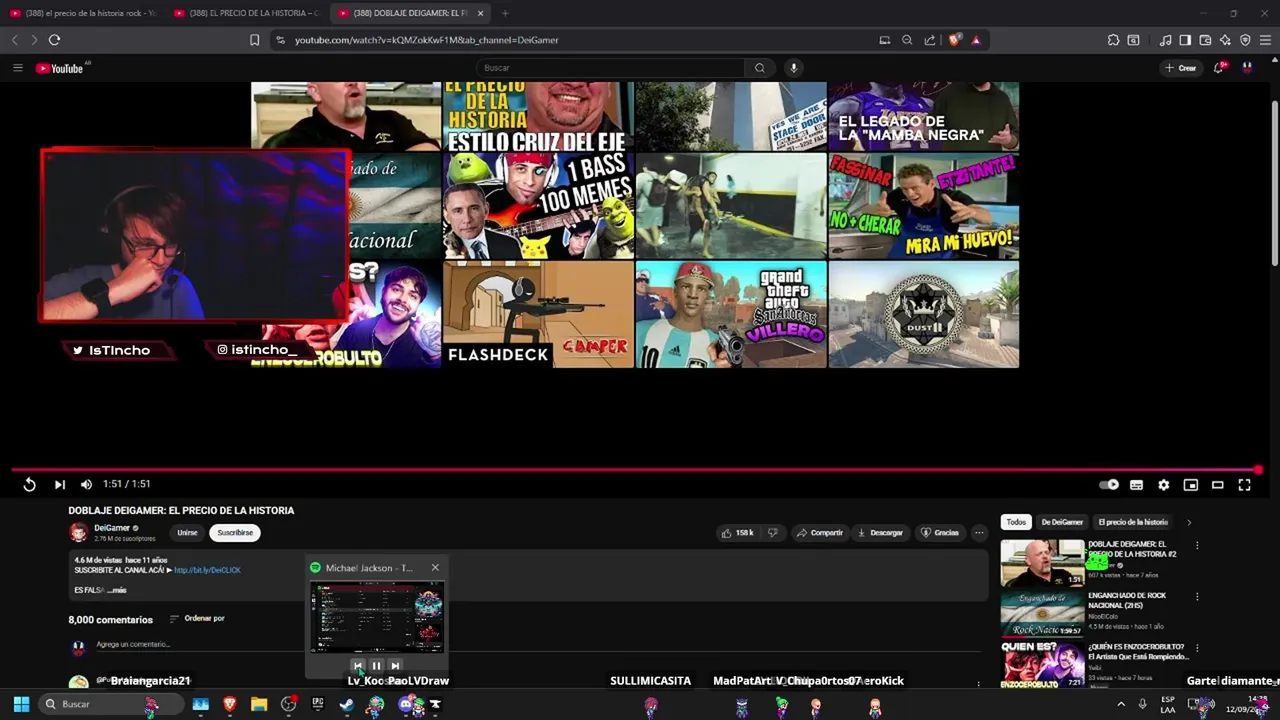Open the YouTube account avatar menu
Screen dimensions: 1280x720
click(1247, 68)
